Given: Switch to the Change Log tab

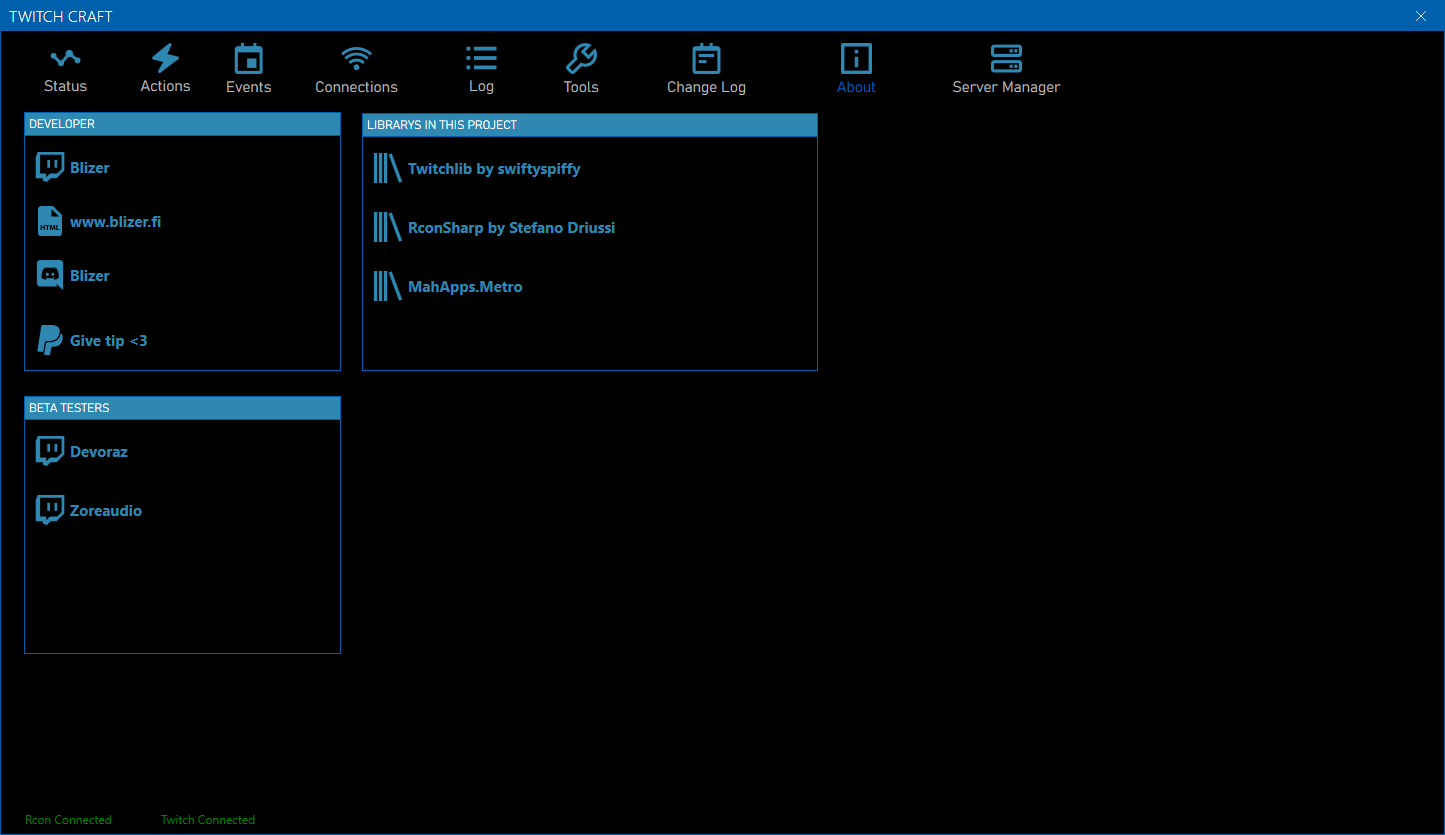Looking at the screenshot, I should (706, 70).
